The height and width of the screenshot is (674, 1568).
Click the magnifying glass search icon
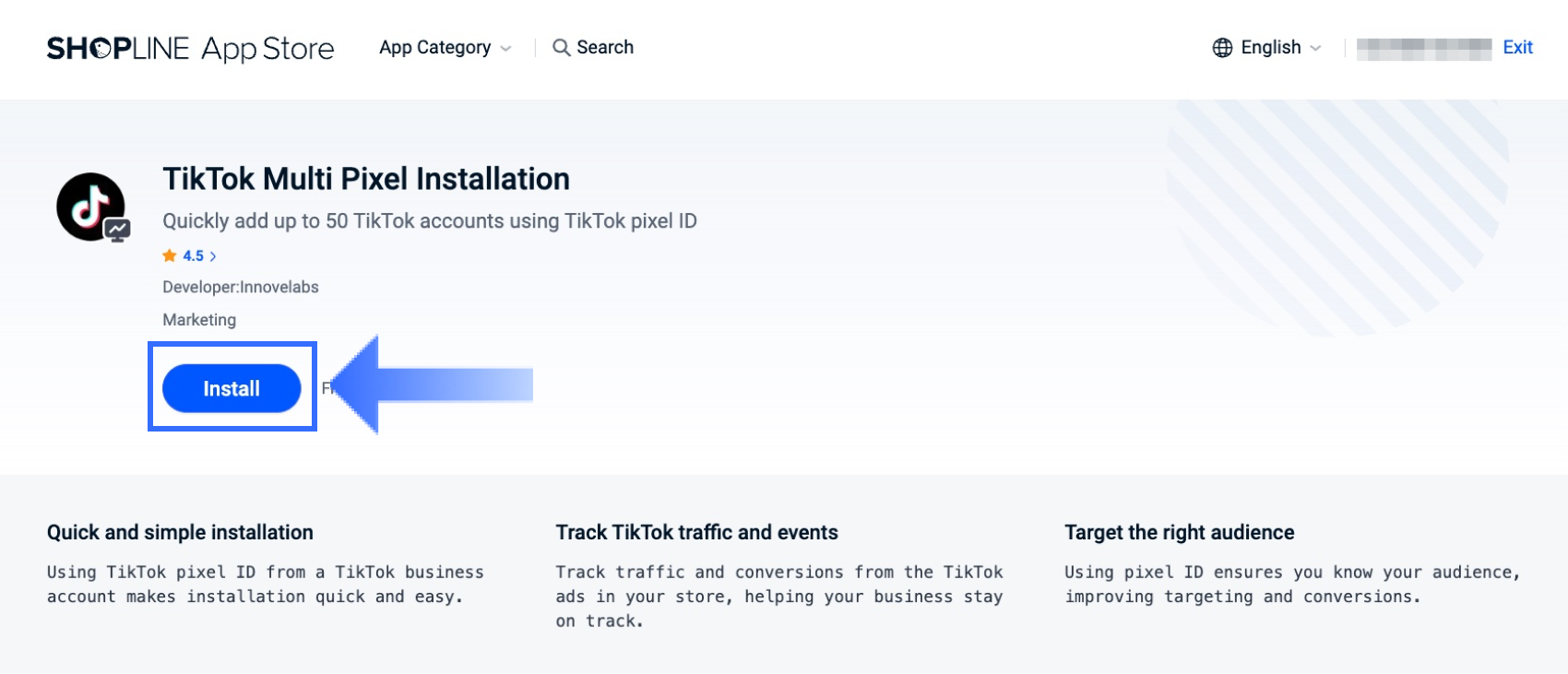[561, 48]
